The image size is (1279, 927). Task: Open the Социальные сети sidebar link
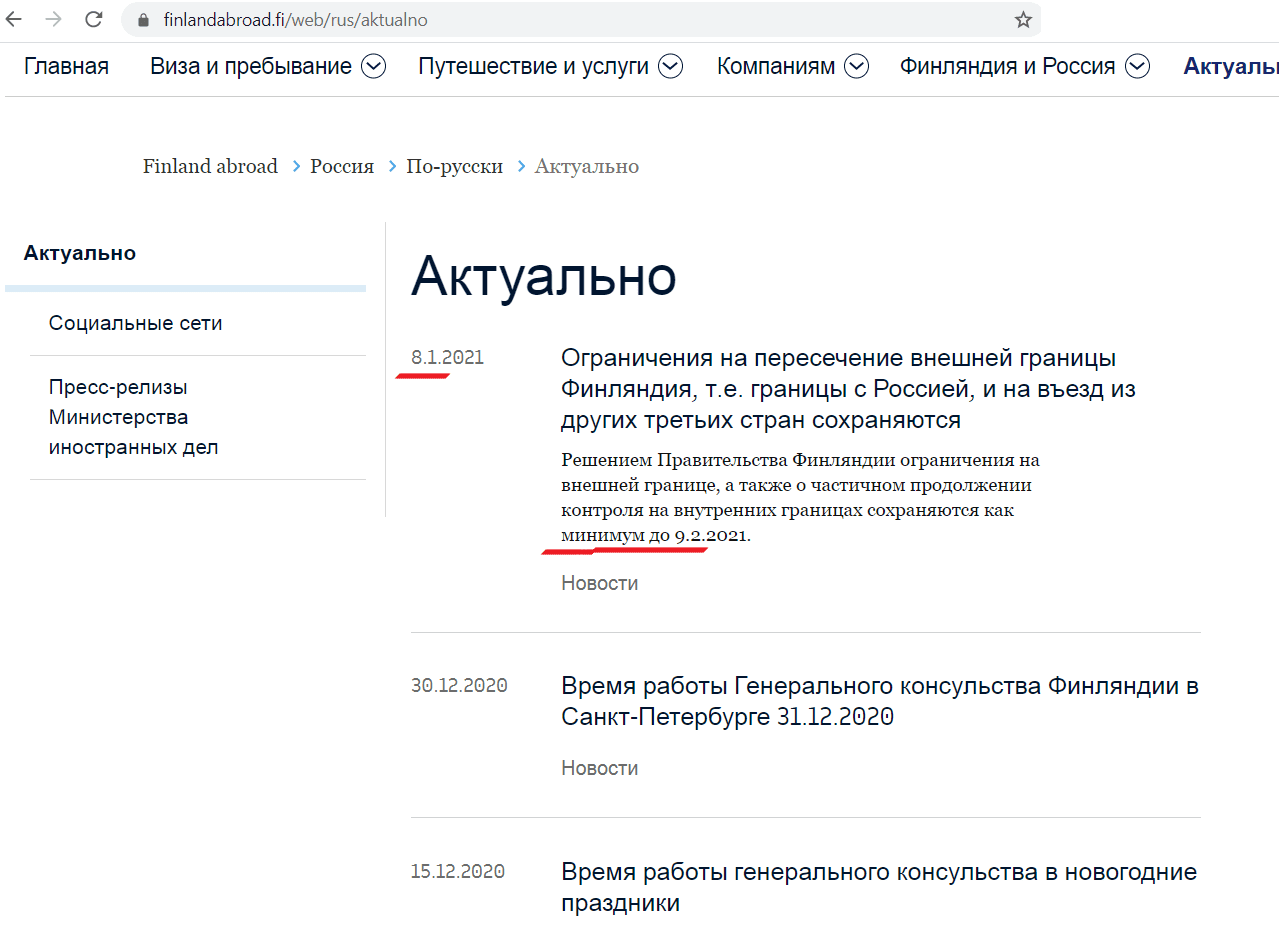tap(136, 322)
